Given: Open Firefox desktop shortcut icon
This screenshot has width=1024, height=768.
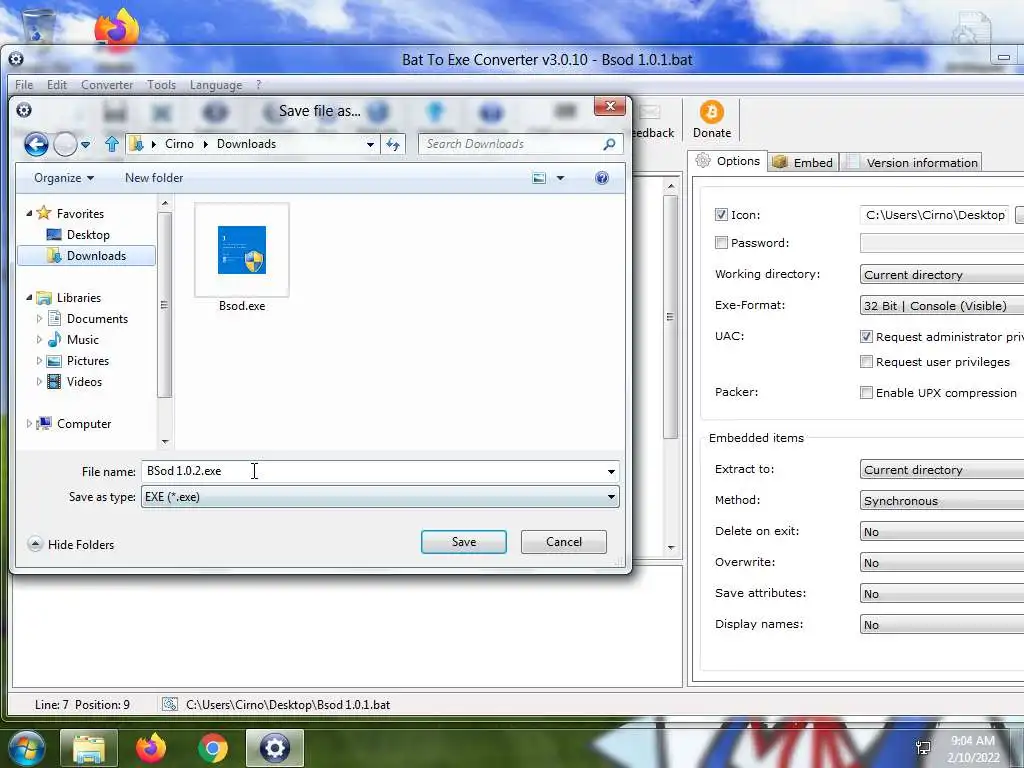Looking at the screenshot, I should 116,29.
